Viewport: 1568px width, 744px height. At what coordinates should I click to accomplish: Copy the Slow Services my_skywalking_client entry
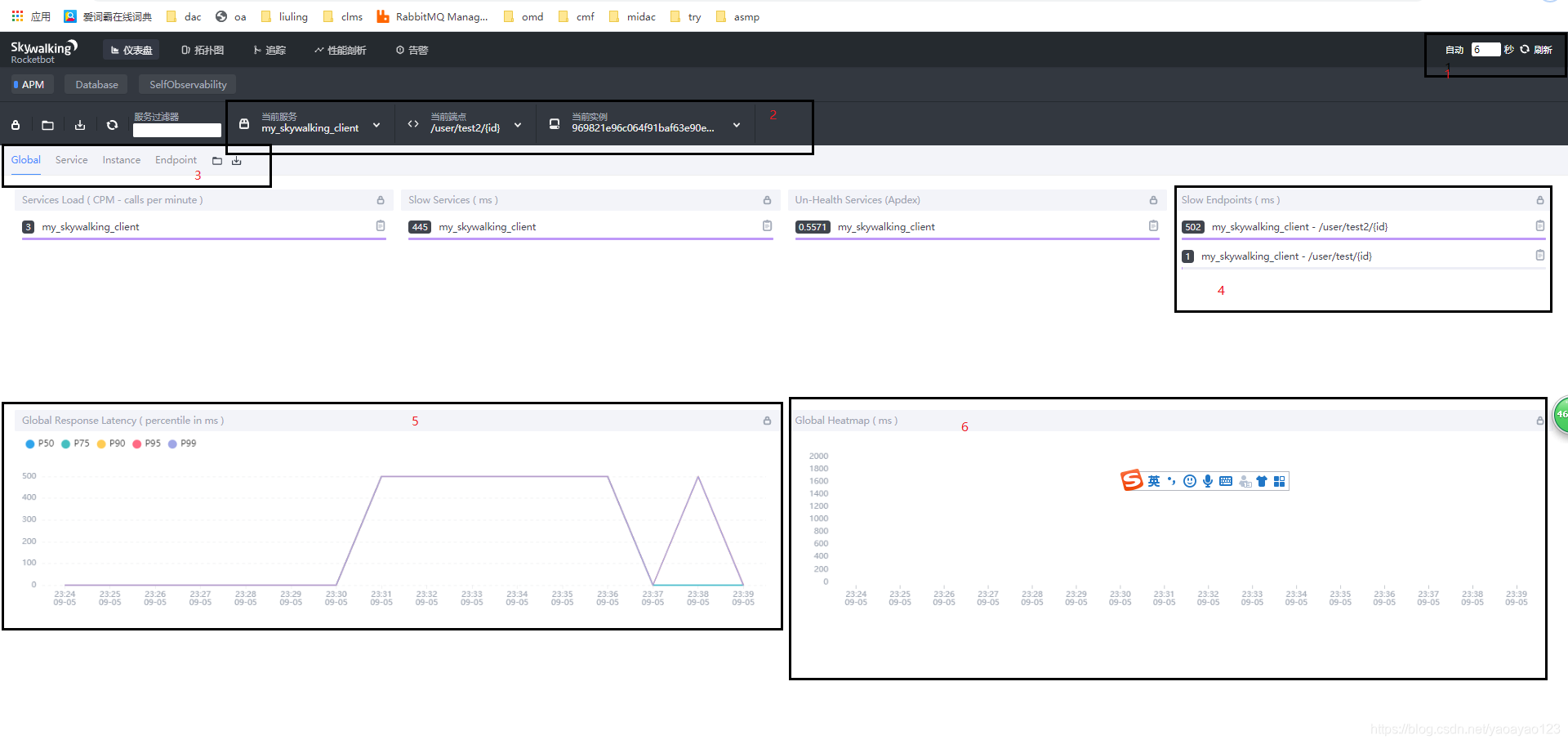[x=767, y=225]
